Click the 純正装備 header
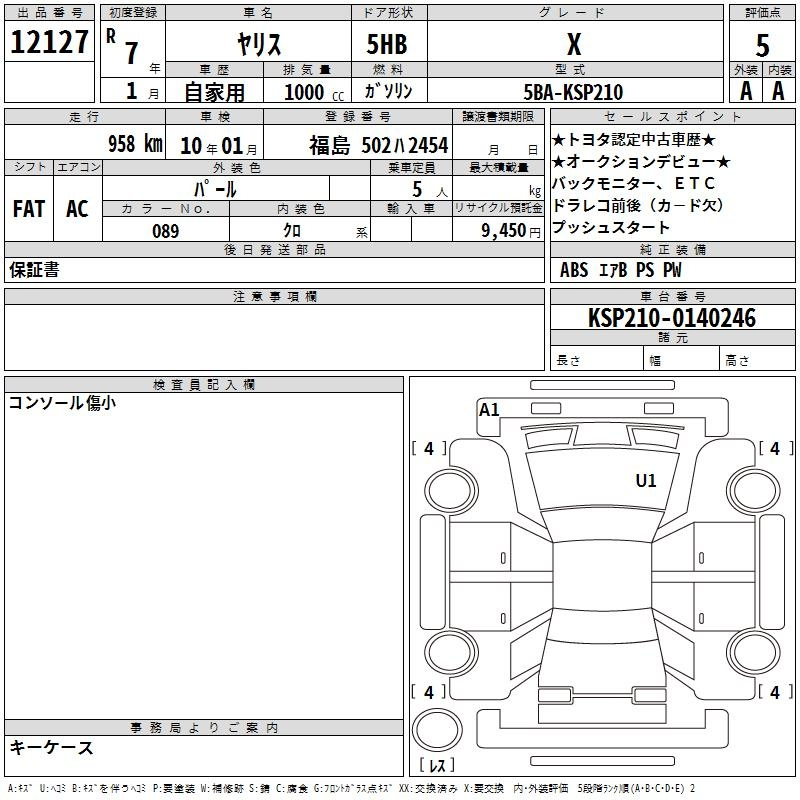Image resolution: width=800 pixels, height=800 pixels. [x=672, y=249]
